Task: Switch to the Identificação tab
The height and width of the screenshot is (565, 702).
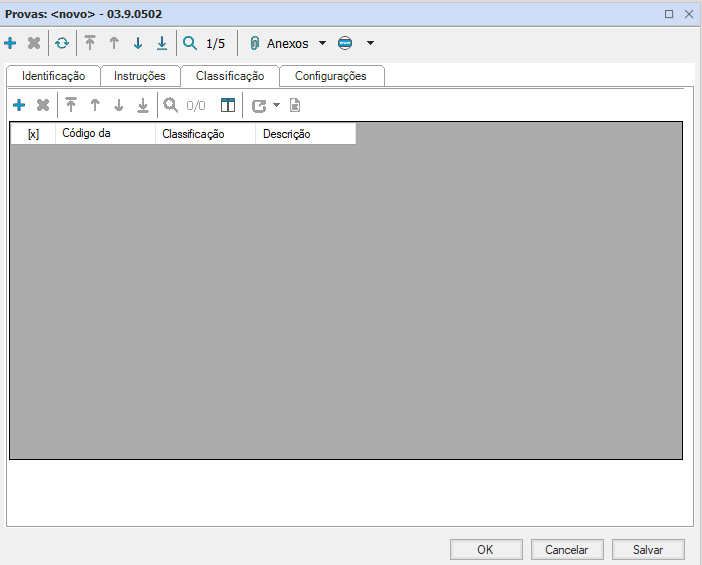Action: (54, 76)
